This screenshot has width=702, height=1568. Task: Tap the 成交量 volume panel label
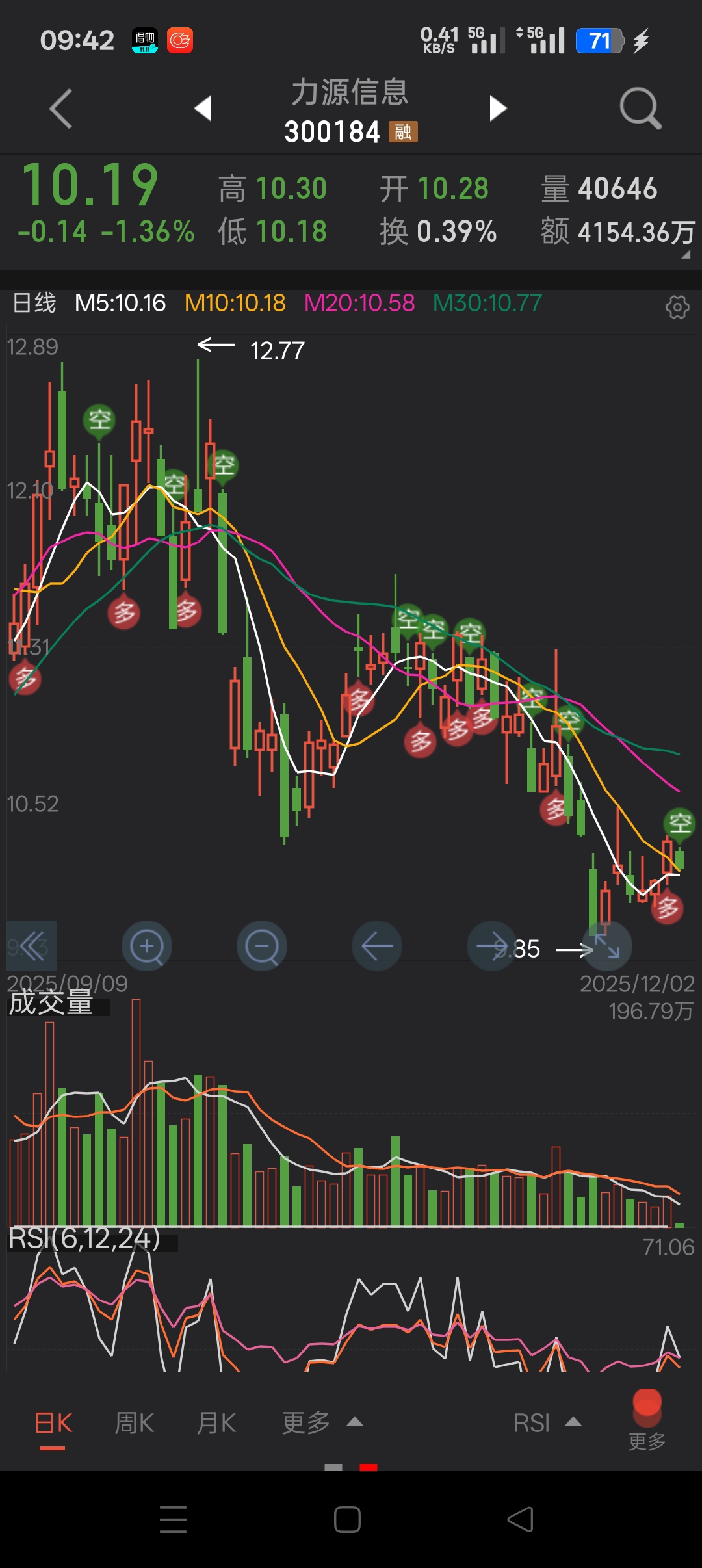pyautogui.click(x=51, y=1002)
